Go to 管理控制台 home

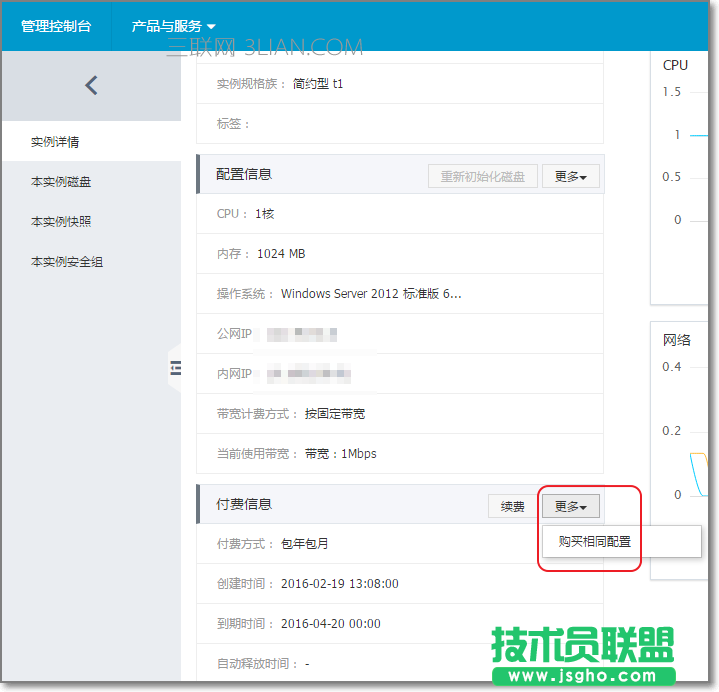click(56, 26)
